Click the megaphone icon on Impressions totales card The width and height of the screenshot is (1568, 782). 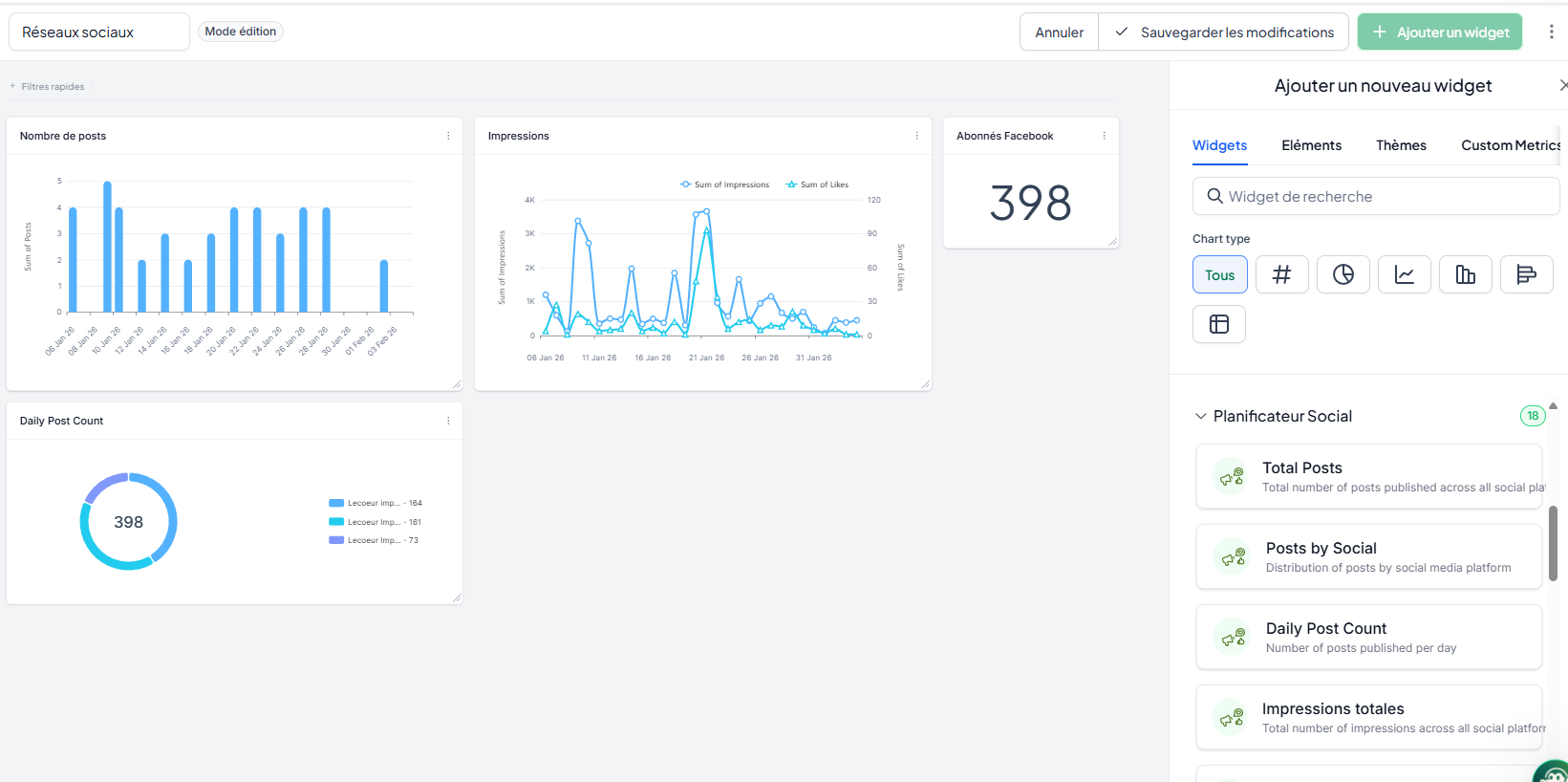(x=1232, y=717)
